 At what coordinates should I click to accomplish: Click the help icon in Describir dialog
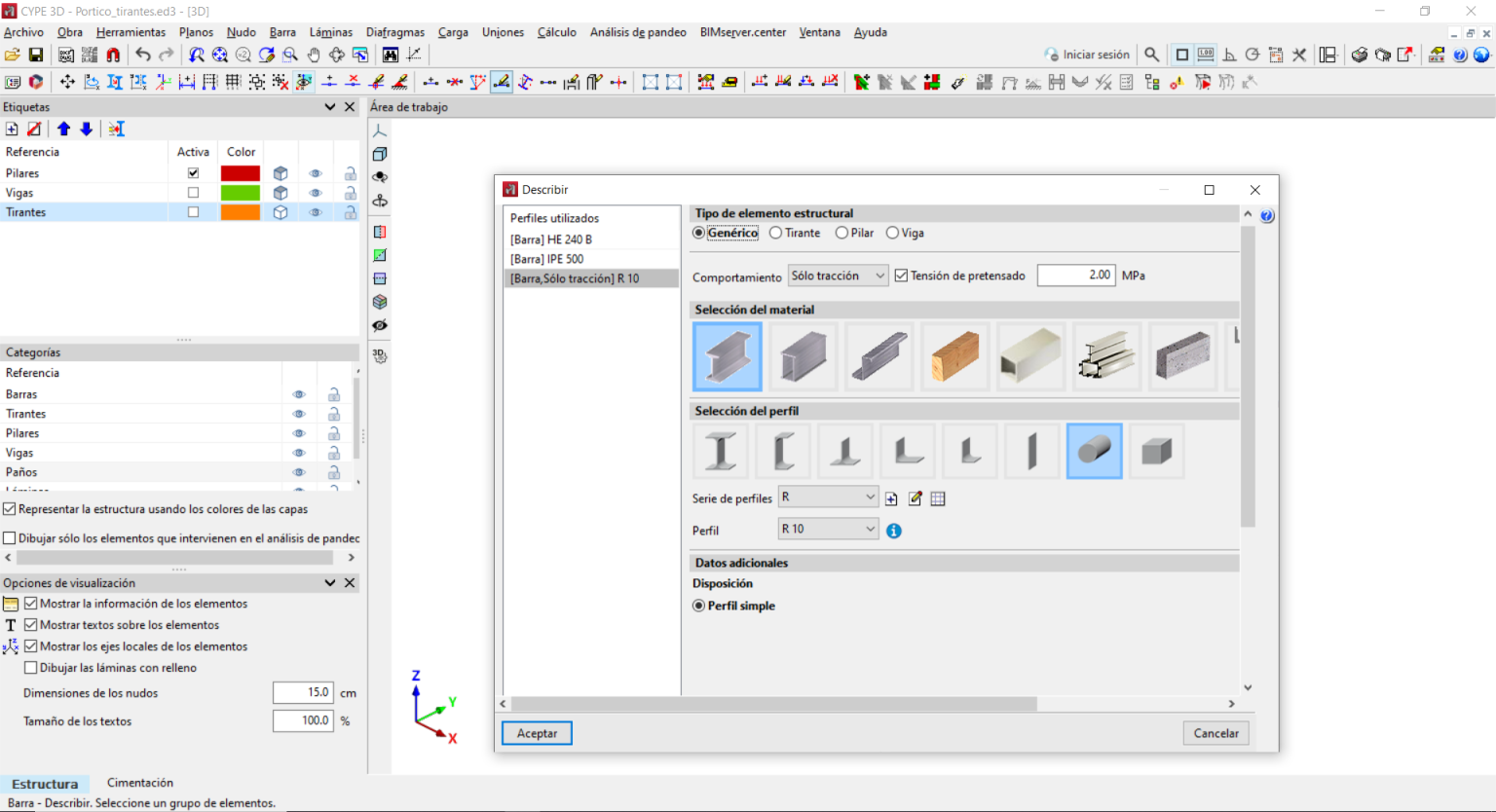1267,216
